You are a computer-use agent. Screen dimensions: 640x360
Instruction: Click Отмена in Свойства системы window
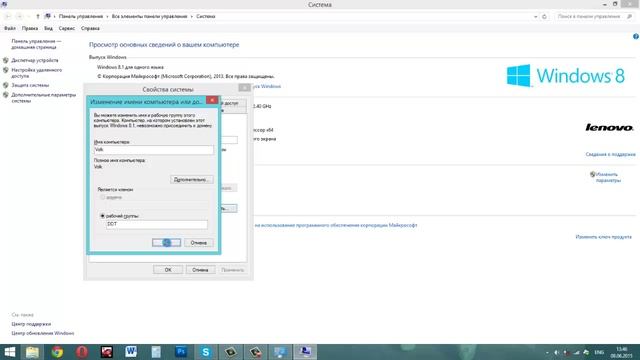click(200, 270)
